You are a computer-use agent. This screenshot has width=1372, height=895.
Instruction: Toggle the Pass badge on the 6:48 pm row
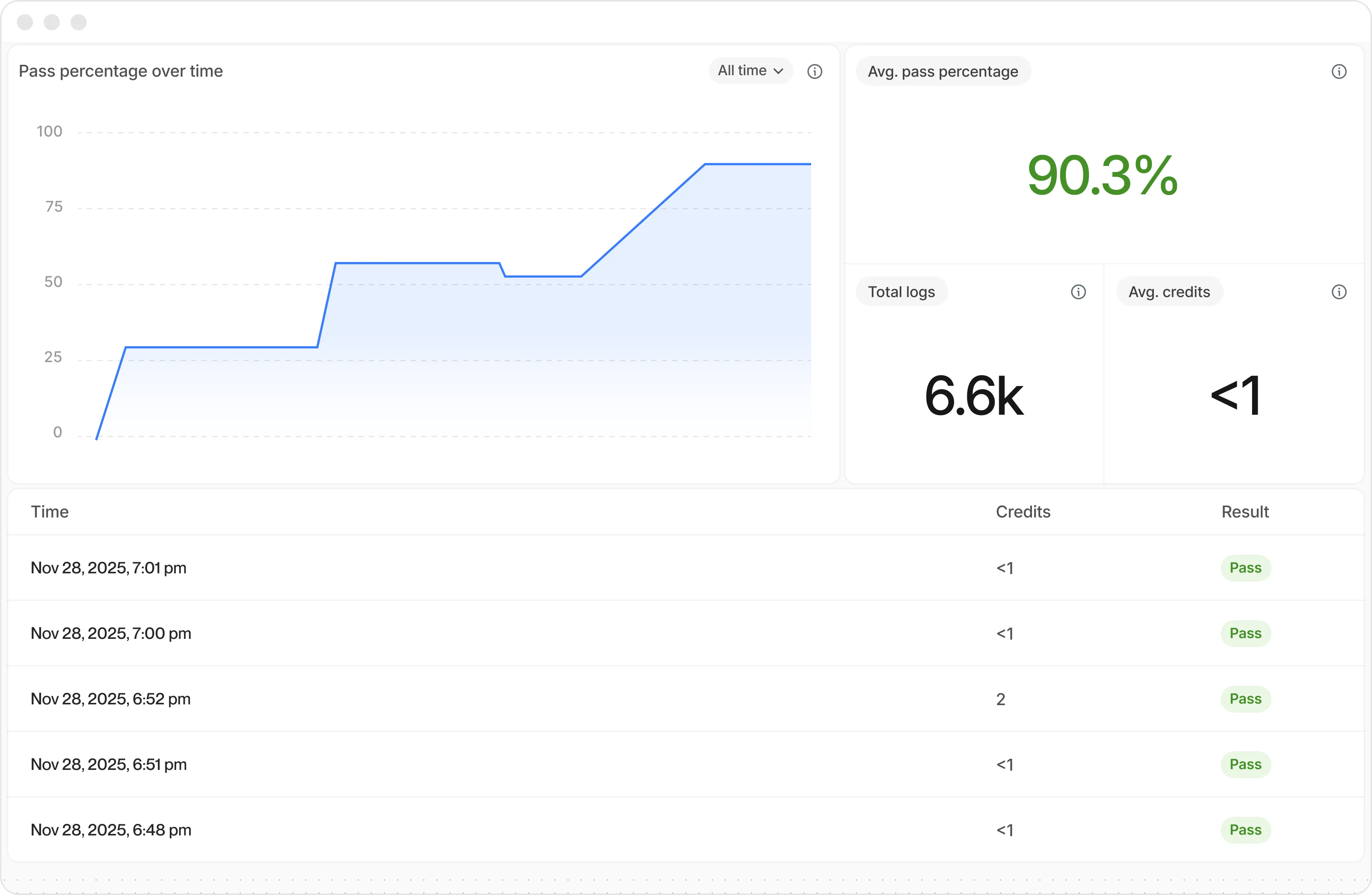(1245, 830)
